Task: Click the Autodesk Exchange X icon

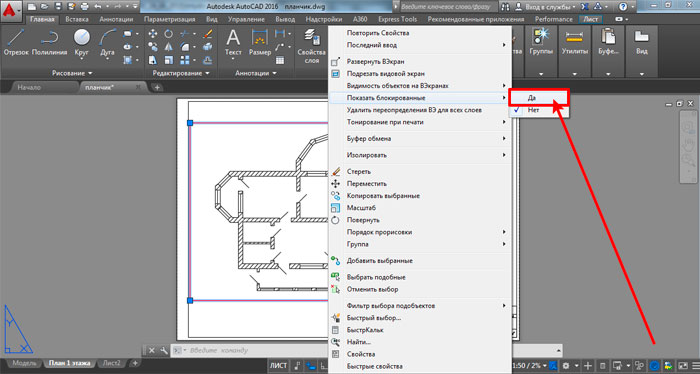Action: (584, 7)
